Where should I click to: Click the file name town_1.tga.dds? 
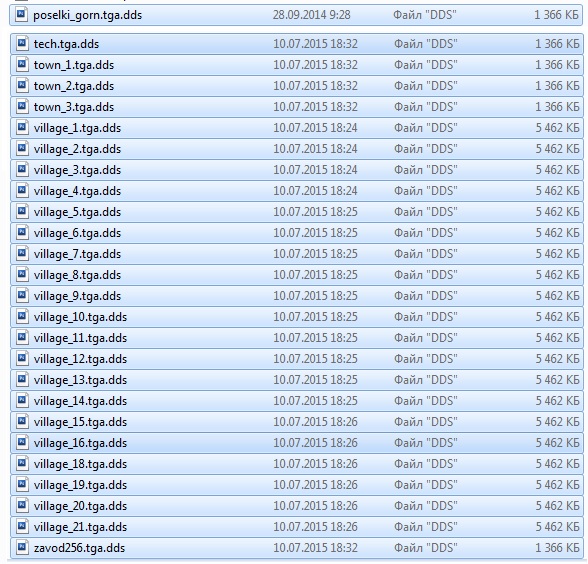(74, 65)
